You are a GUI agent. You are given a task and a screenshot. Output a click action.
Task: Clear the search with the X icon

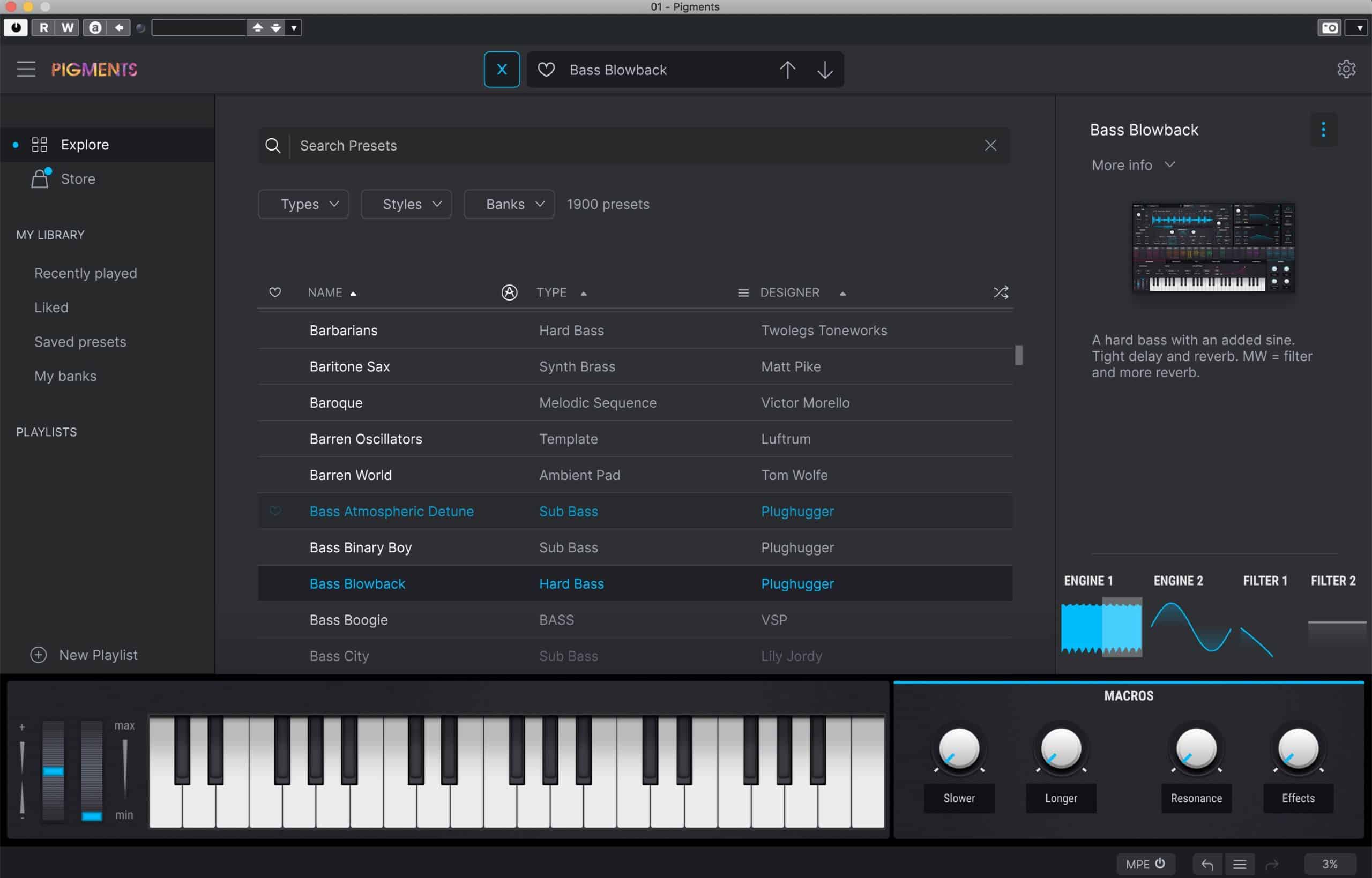coord(990,145)
